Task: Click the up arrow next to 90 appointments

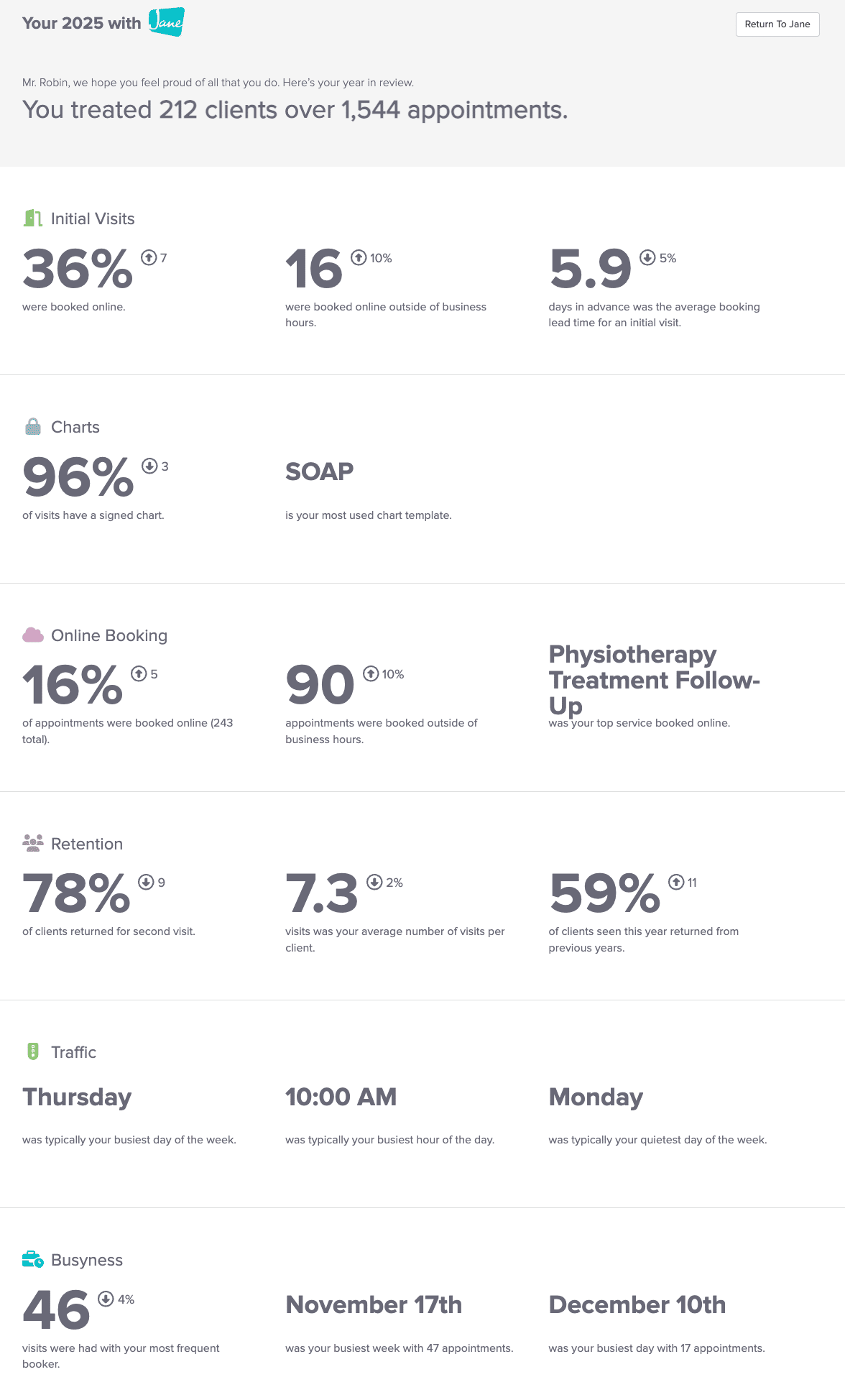Action: click(371, 673)
